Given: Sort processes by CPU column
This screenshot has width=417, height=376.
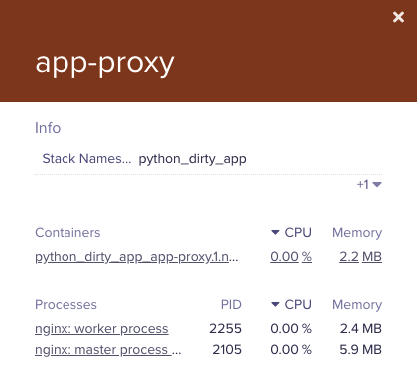Looking at the screenshot, I should [291, 305].
